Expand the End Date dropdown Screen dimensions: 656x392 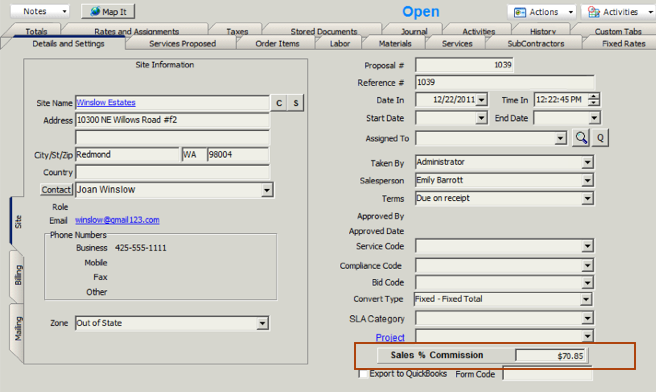coord(594,118)
